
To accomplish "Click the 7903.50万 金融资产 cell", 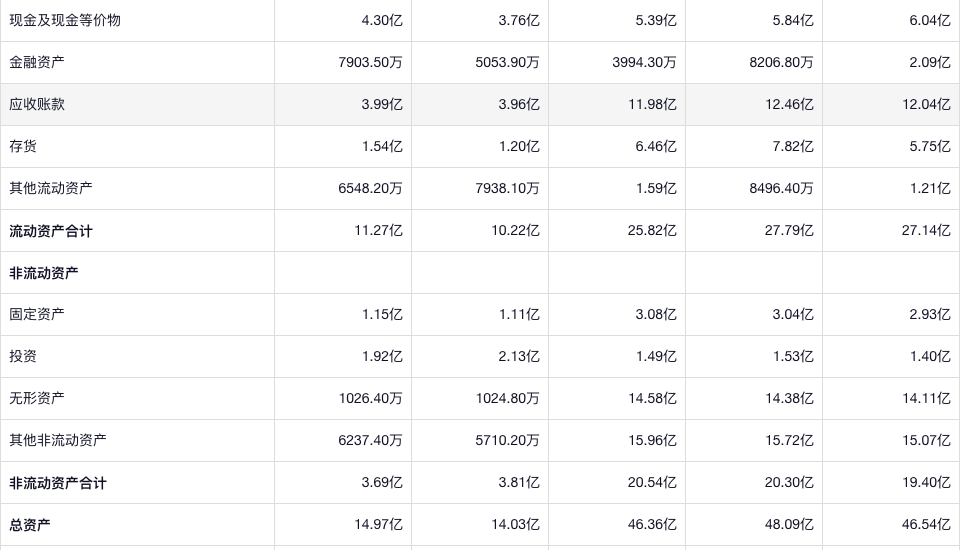I will pos(370,62).
